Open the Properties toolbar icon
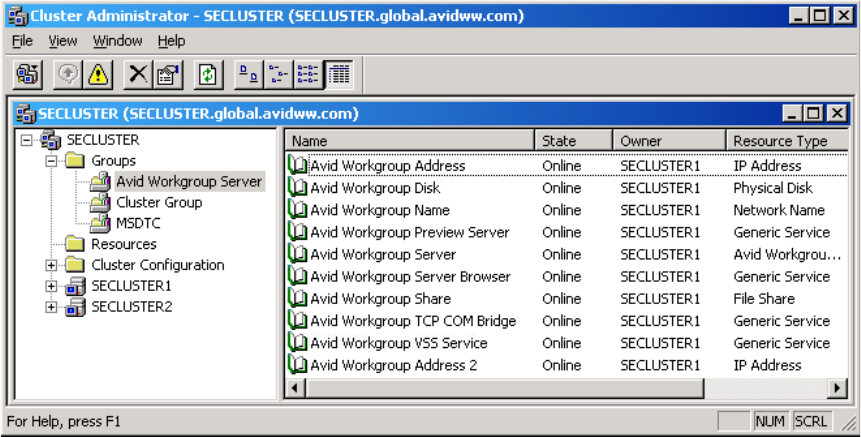Screen dimensions: 861x437 (x=168, y=74)
